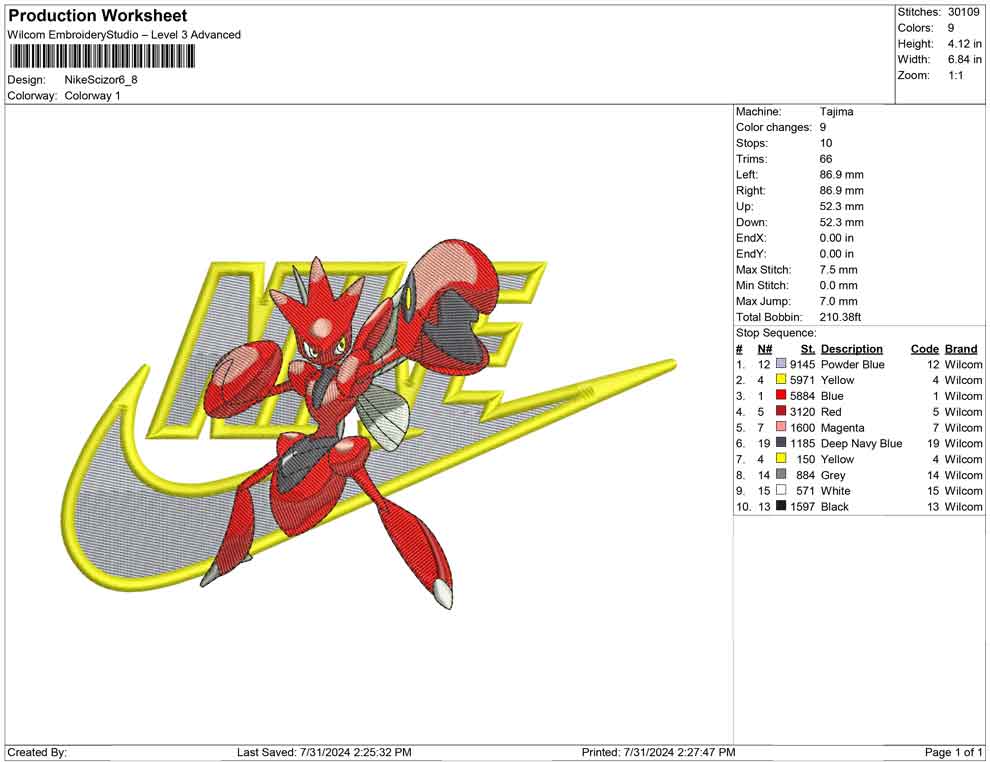Screen dimensions: 990x762
Task: Click the Colorway 1 value
Action: pyautogui.click(x=92, y=96)
